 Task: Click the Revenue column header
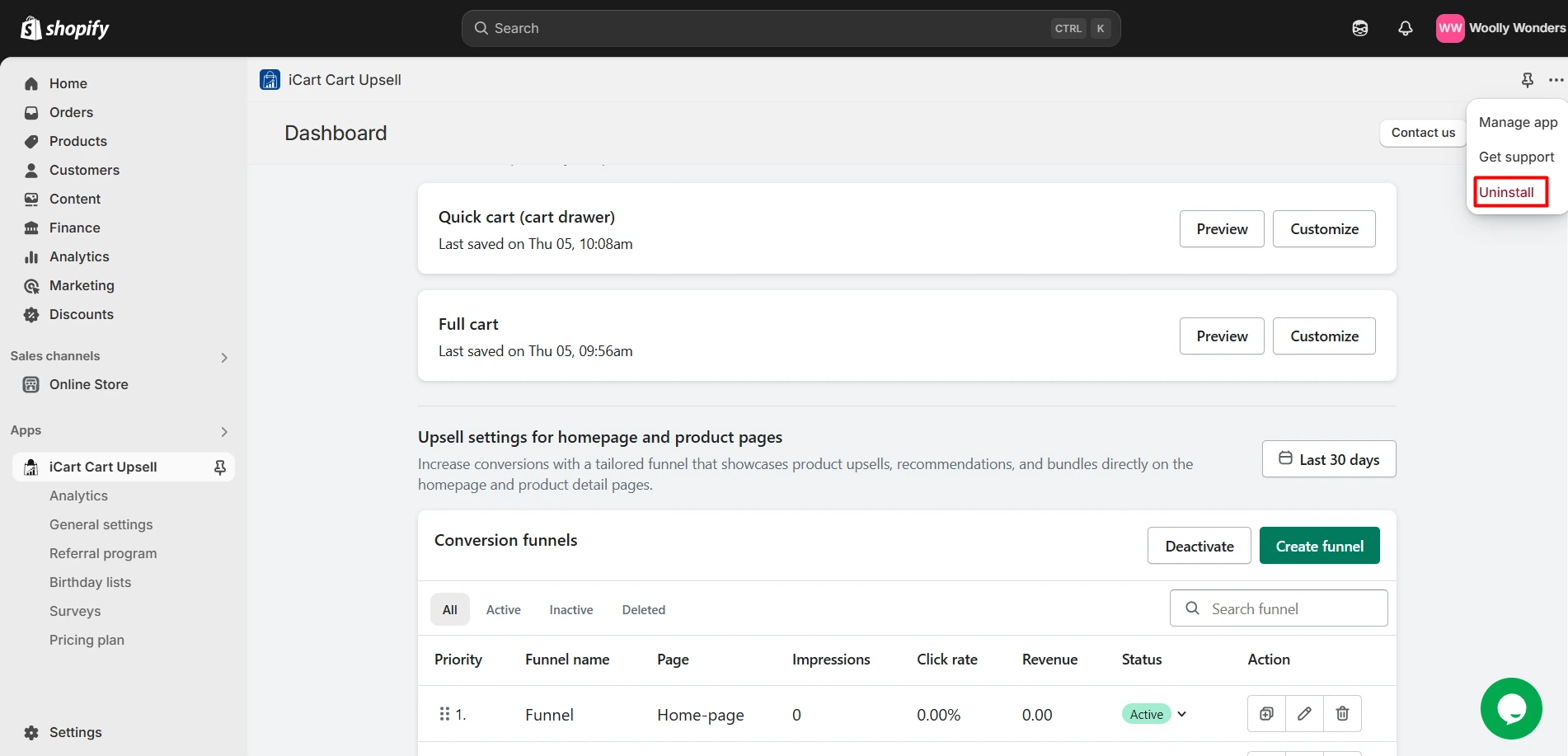1049,660
